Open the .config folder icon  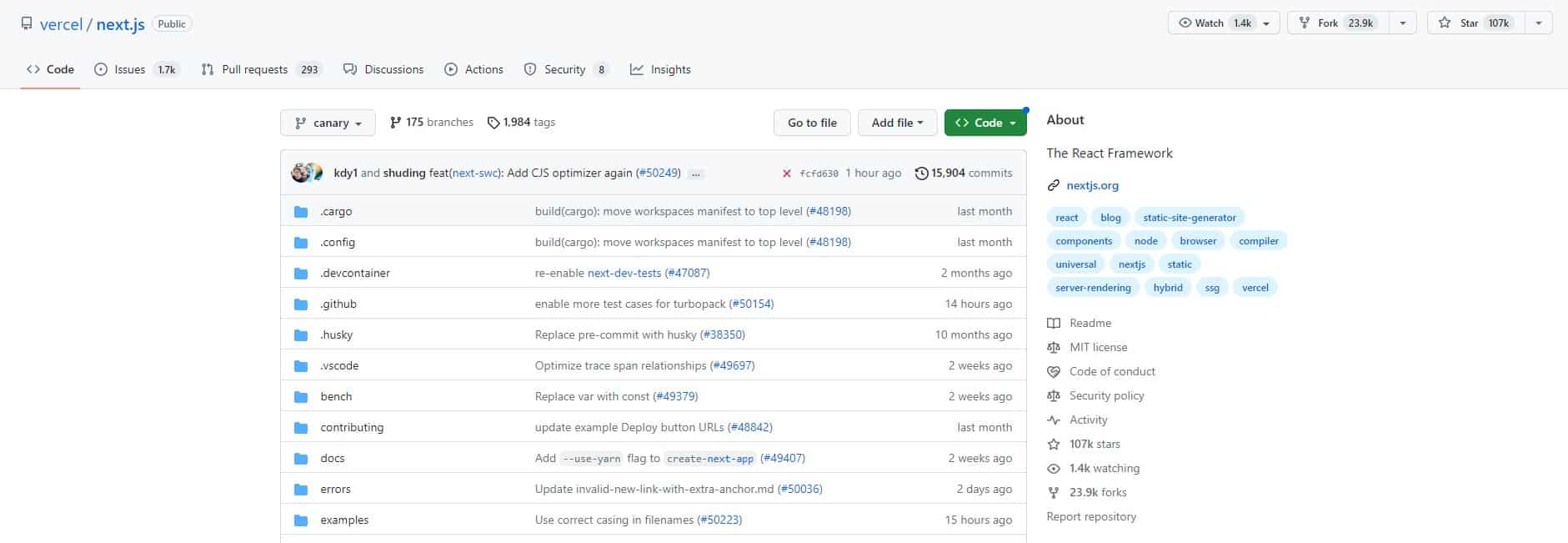(301, 243)
